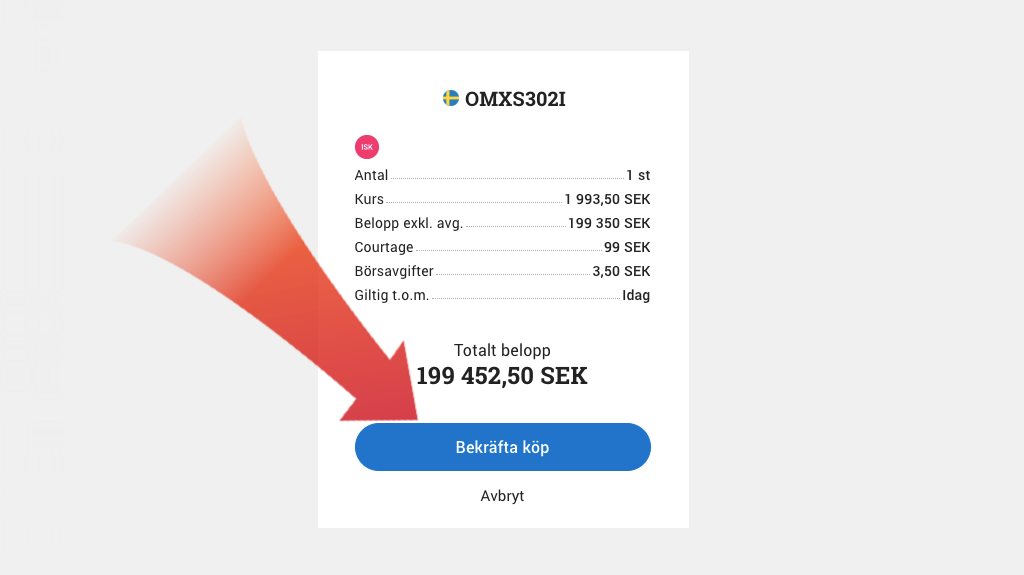Select the Courtage label
Viewport: 1024px width, 575px height.
384,247
